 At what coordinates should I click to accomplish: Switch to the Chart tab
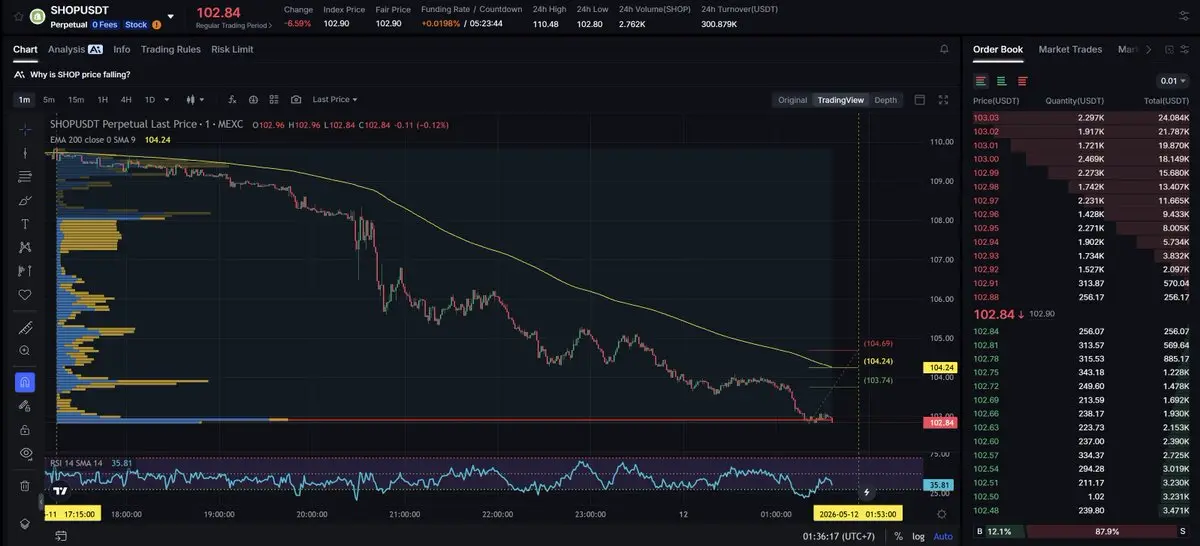click(x=25, y=49)
